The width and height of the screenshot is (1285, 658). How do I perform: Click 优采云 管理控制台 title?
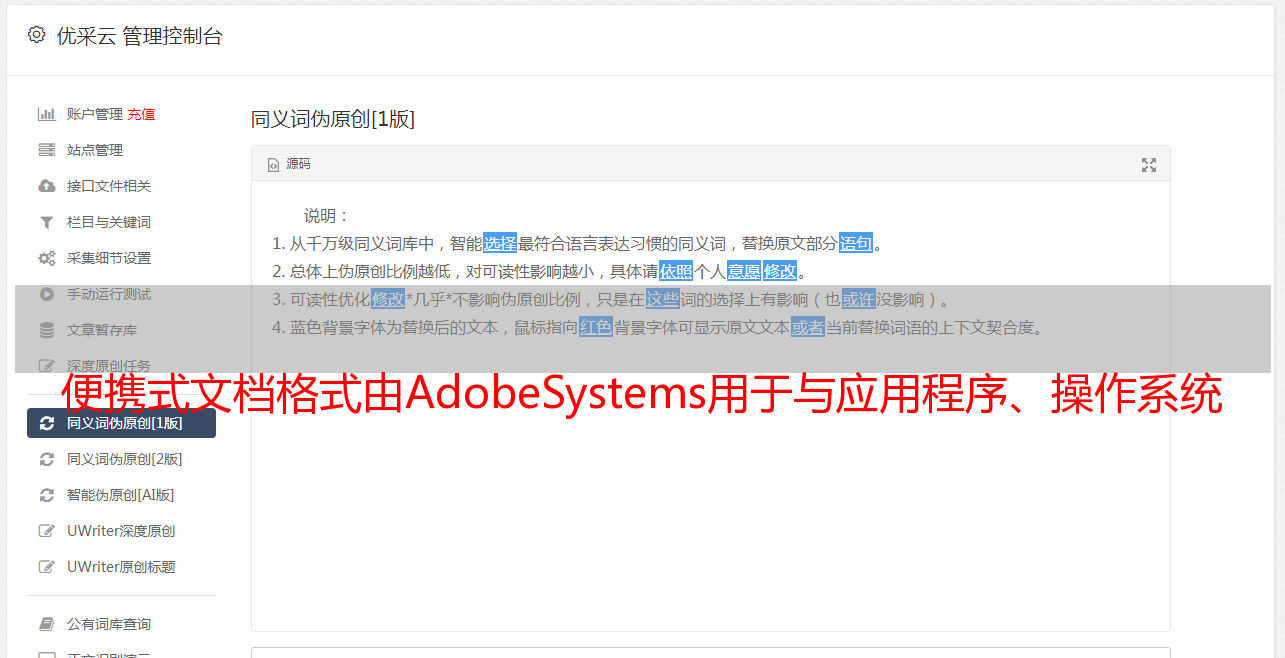pos(139,36)
